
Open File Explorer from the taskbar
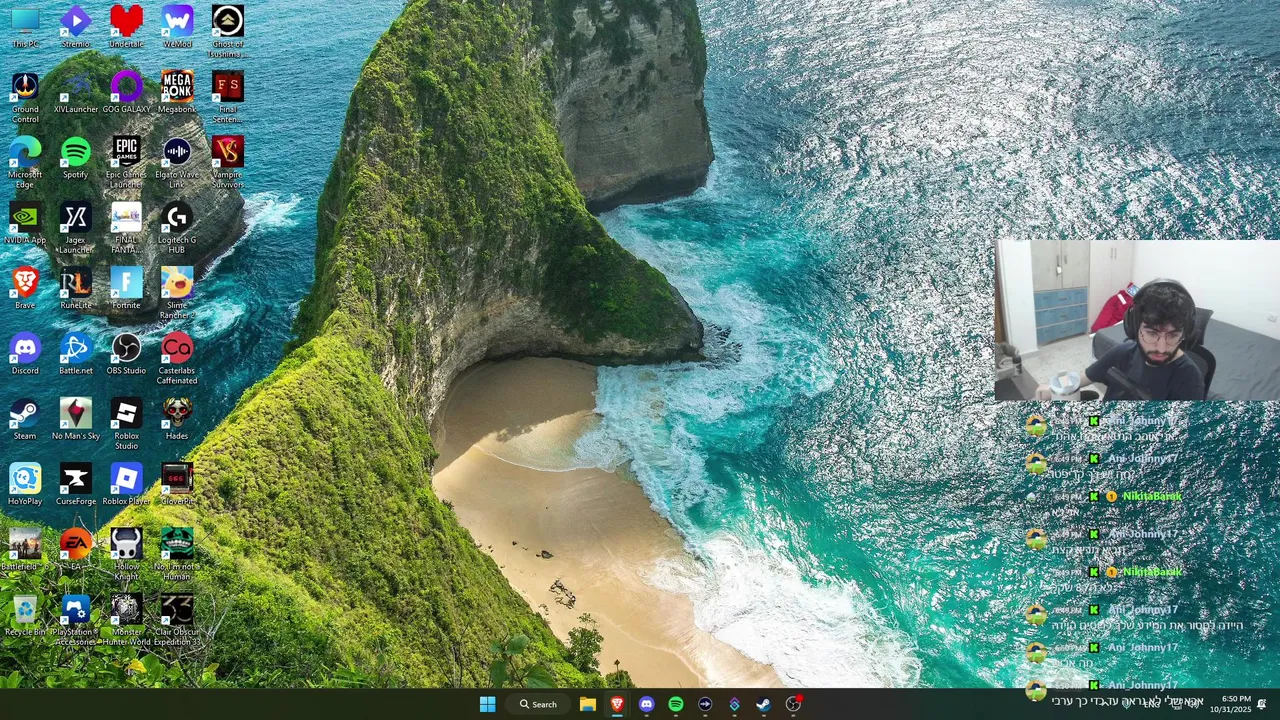(x=588, y=704)
